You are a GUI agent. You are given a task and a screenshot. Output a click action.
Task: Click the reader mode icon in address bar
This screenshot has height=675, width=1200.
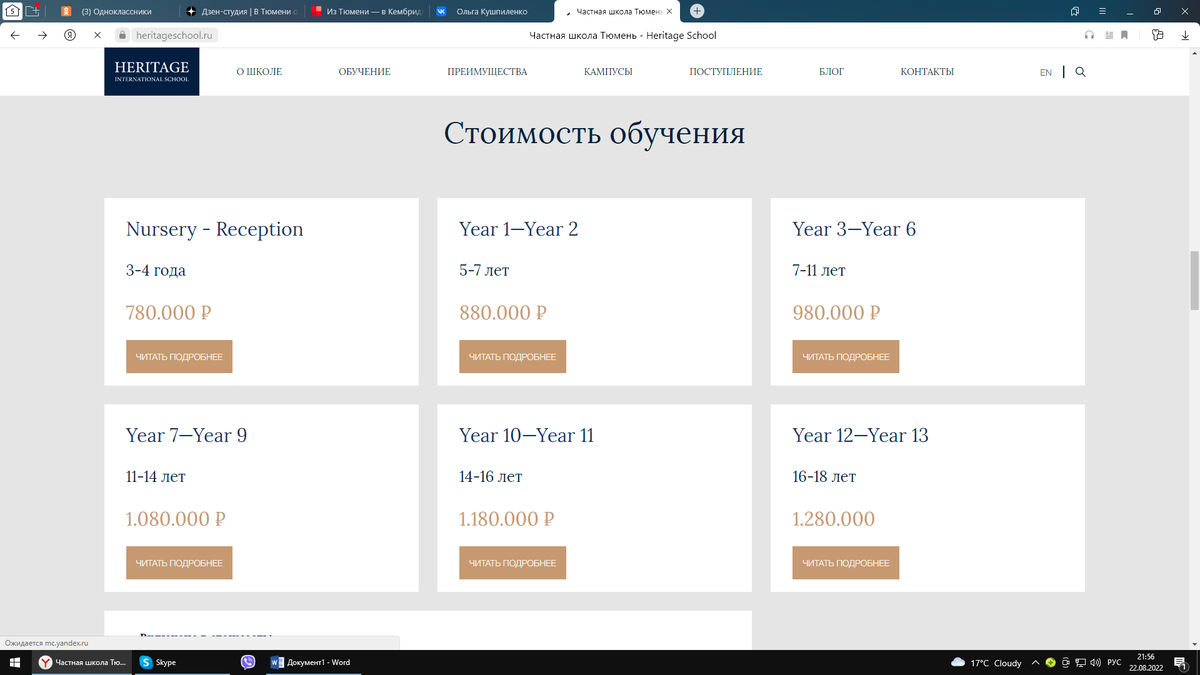[1107, 35]
